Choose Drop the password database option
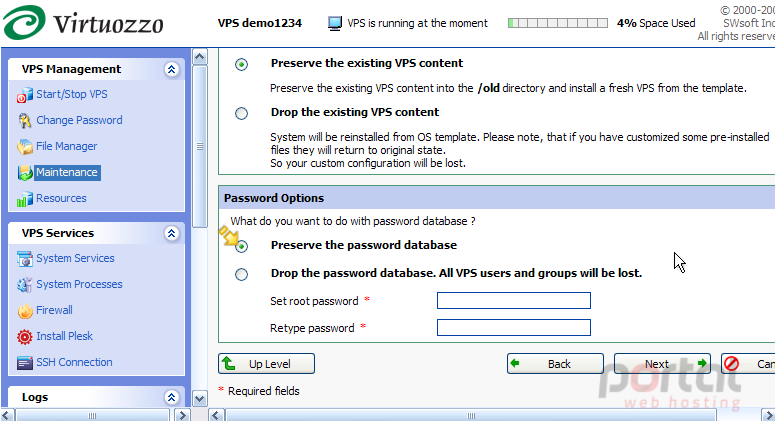The image size is (776, 422). 242,274
